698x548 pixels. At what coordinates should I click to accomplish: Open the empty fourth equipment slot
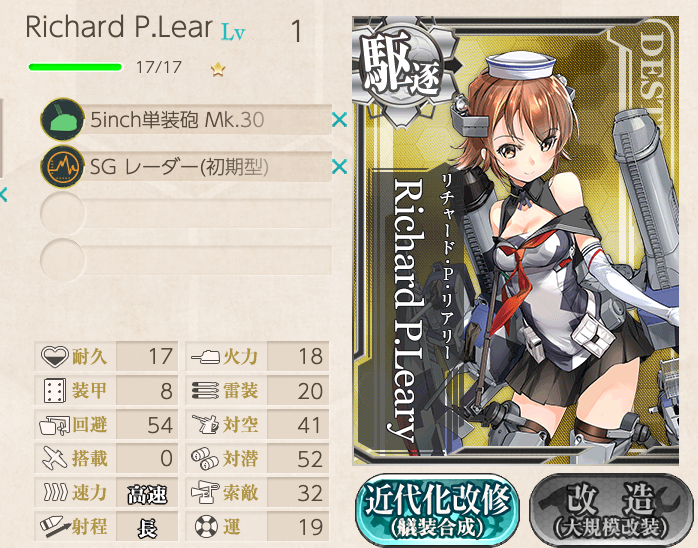(186, 260)
